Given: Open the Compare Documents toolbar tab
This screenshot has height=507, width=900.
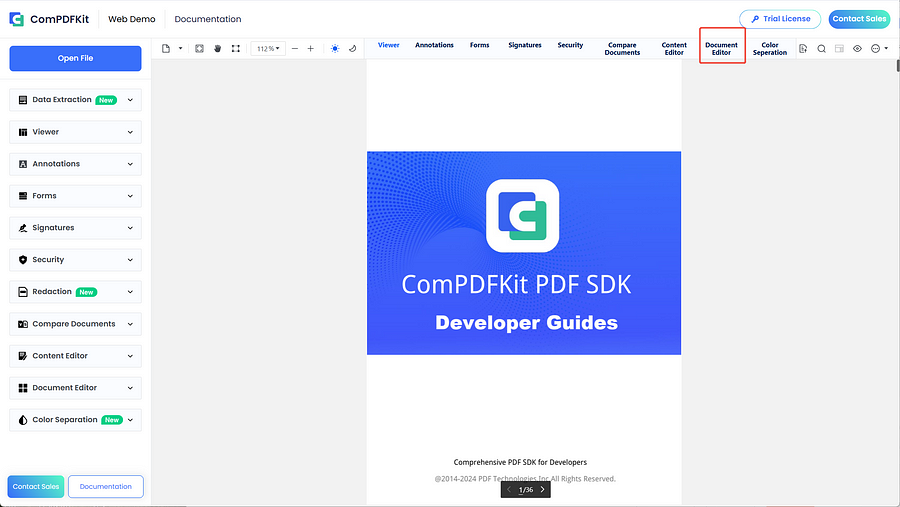Looking at the screenshot, I should pyautogui.click(x=622, y=49).
